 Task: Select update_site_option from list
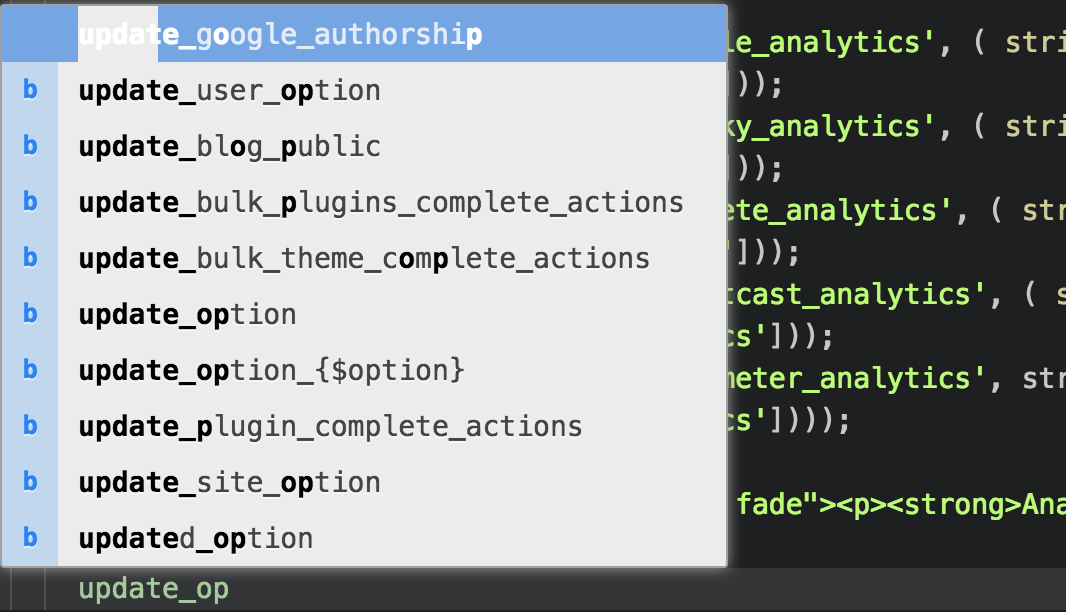click(364, 482)
